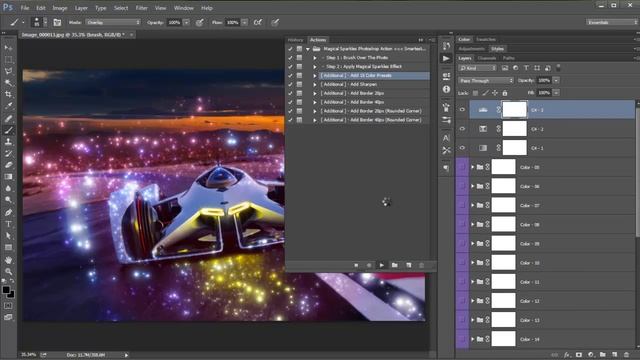Click Play selection button in Actions panel

[382, 265]
